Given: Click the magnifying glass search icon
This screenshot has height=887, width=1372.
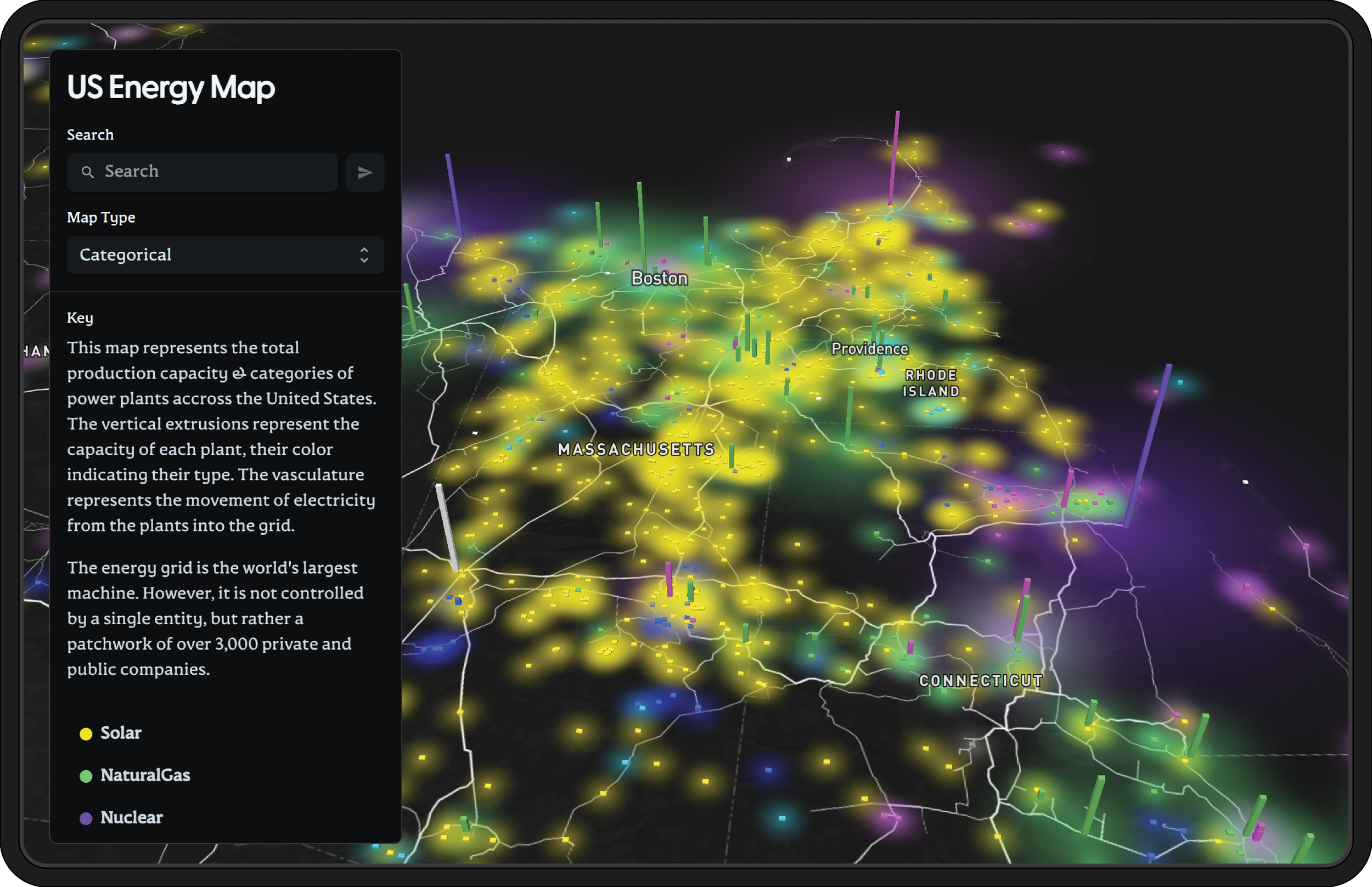Looking at the screenshot, I should [x=88, y=172].
